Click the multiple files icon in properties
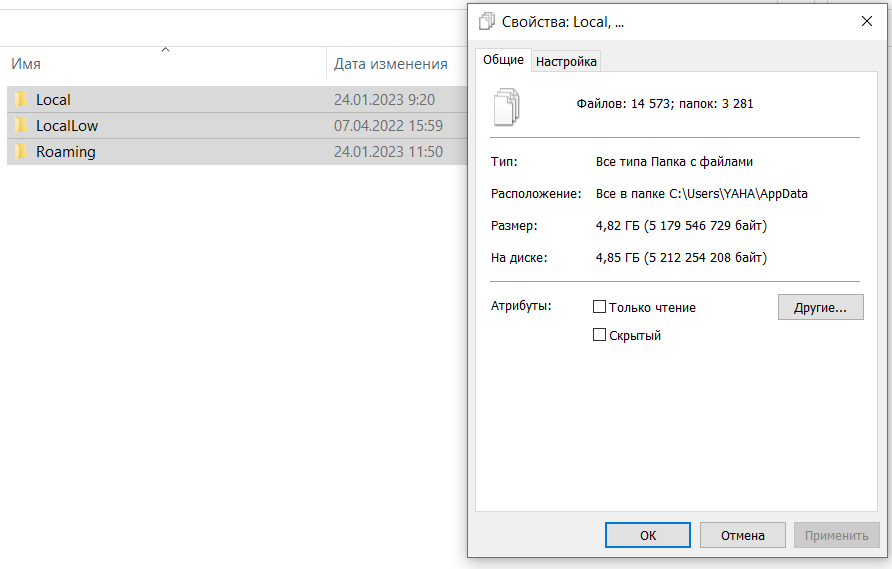The image size is (892, 569). pos(508,105)
